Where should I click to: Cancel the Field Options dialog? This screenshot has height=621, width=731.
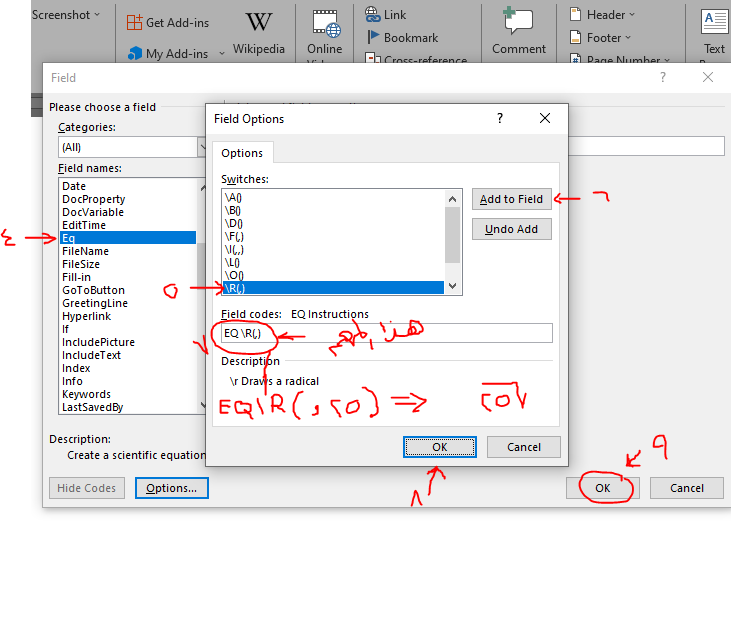pos(524,447)
